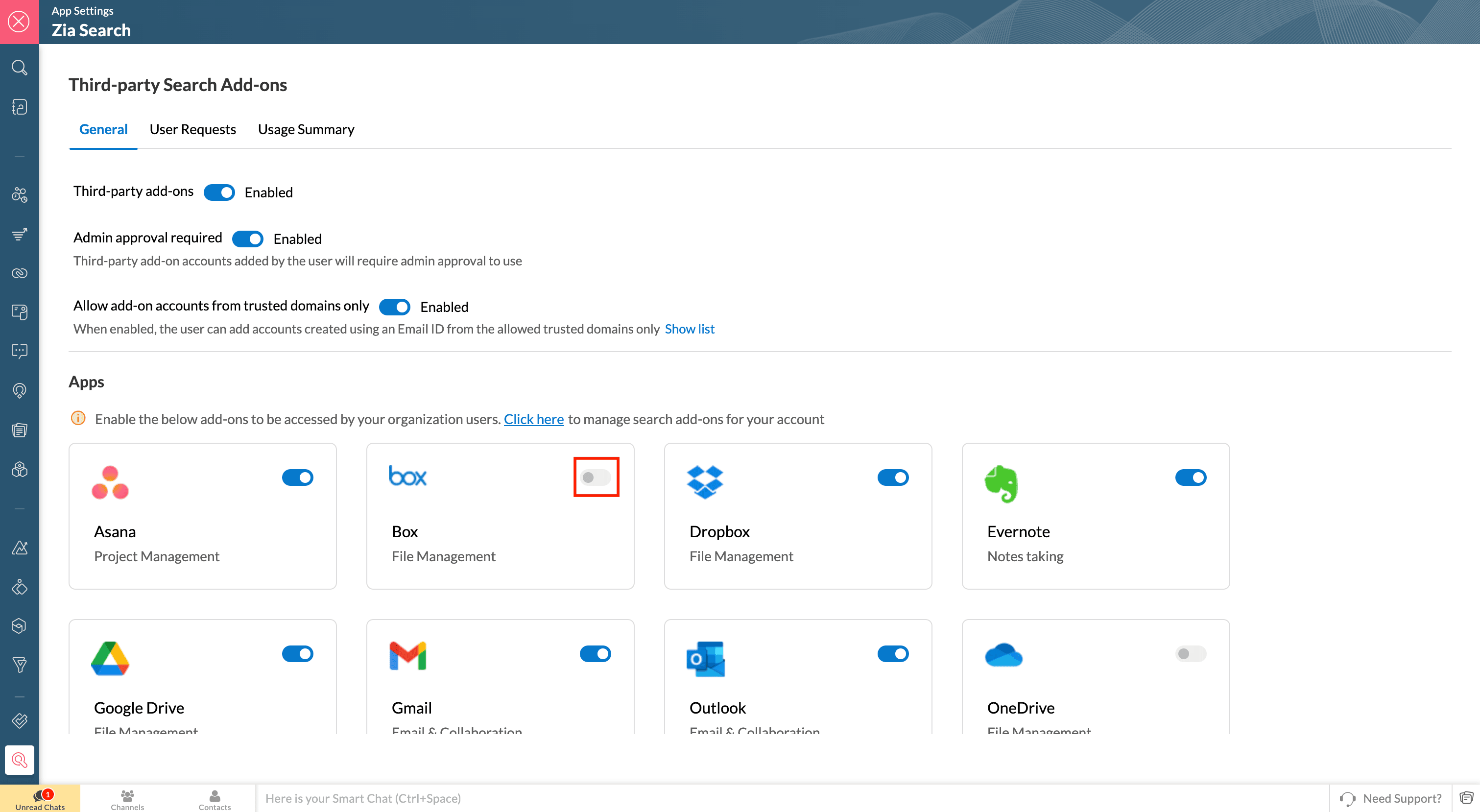Disable the Third-party add-ons toggle
Viewport: 1480px width, 812px height.
pyautogui.click(x=219, y=192)
